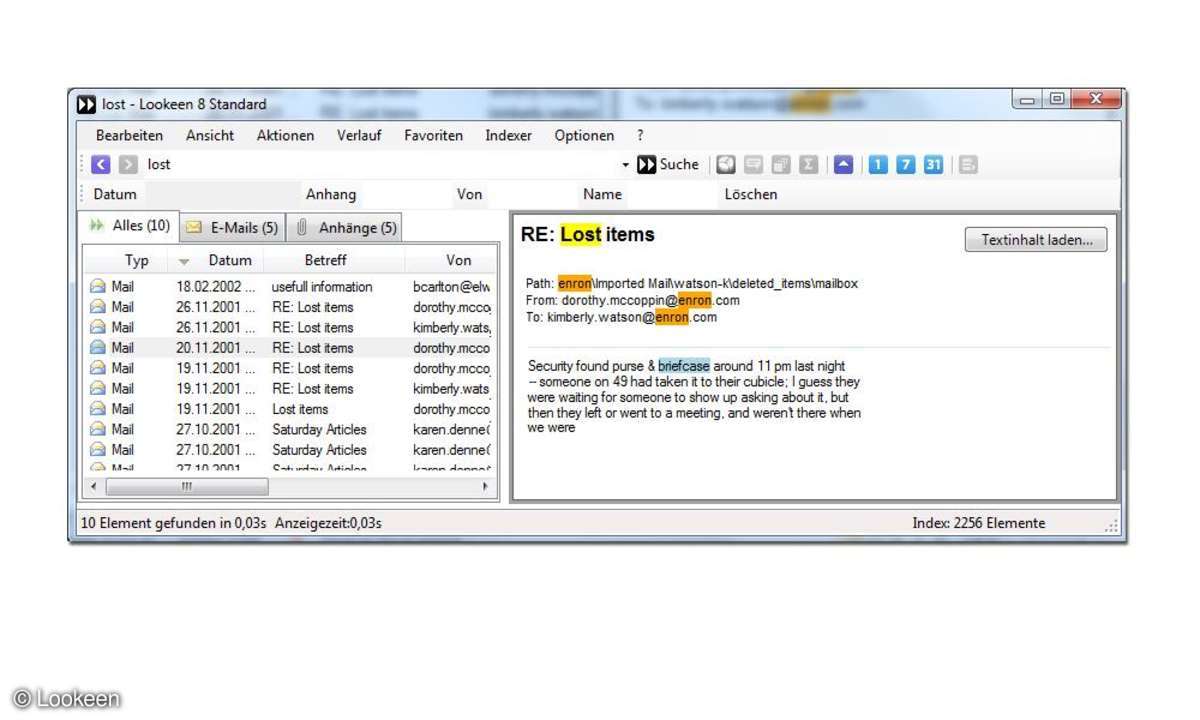This screenshot has height=720, width=1200.
Task: Open the Bearbeiten menu
Action: tap(129, 135)
